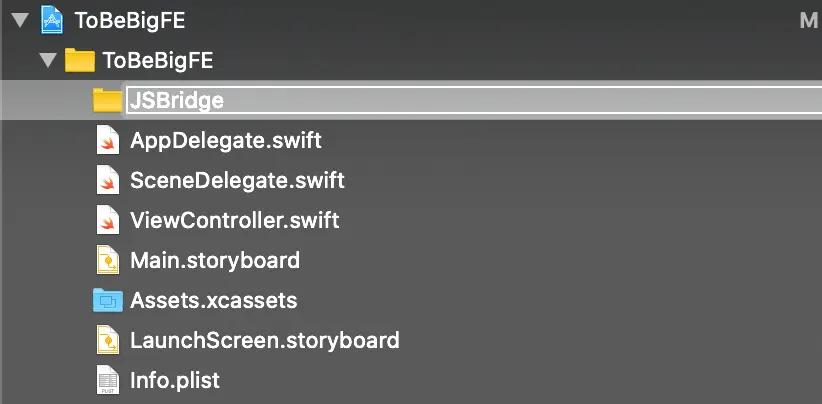
Task: Collapse the ToBeBigFE group folder triangle
Action: click(x=46, y=60)
